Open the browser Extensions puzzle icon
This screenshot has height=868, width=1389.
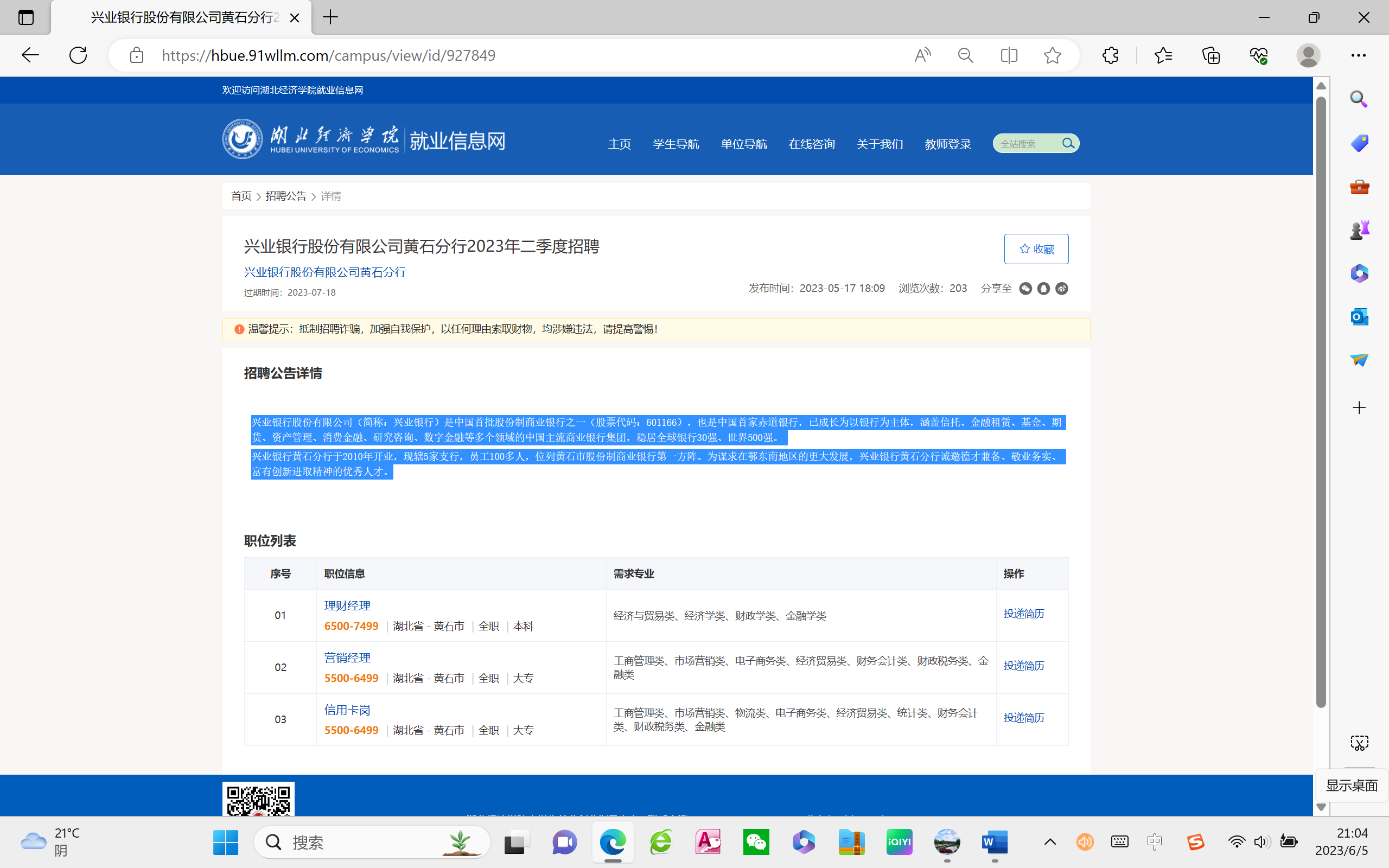point(1110,56)
